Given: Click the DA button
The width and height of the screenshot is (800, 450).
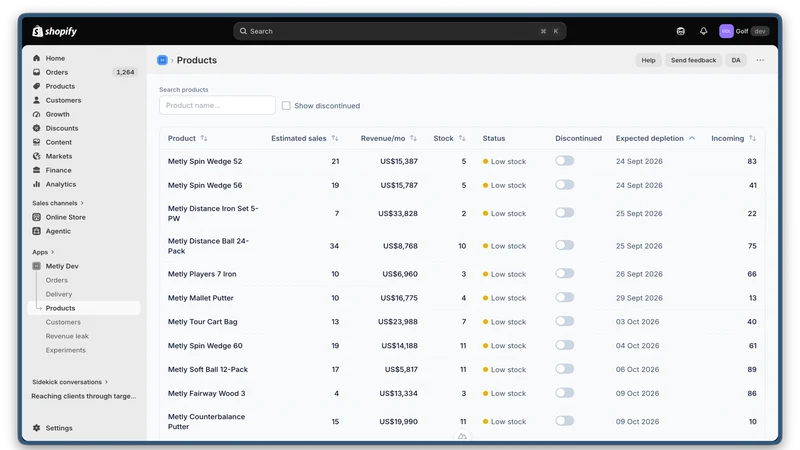Looking at the screenshot, I should tap(736, 60).
